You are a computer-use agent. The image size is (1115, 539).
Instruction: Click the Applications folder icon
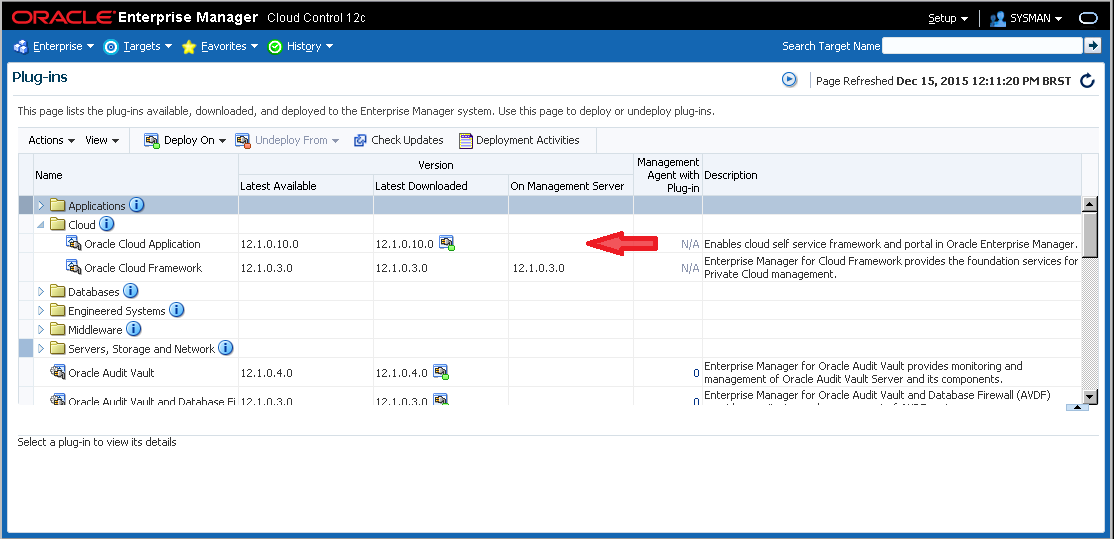click(x=58, y=206)
